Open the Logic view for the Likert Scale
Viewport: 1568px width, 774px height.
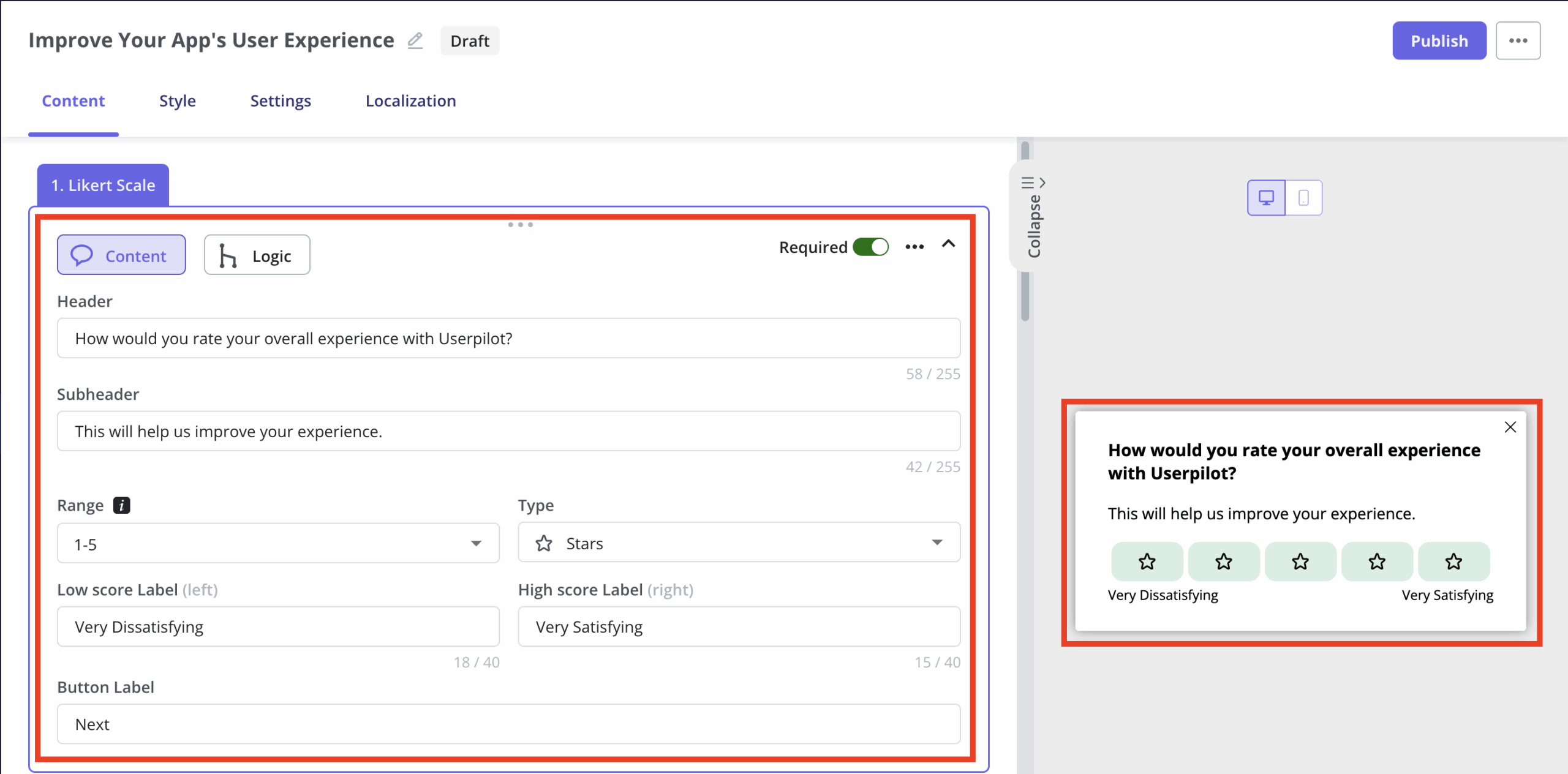click(x=256, y=255)
